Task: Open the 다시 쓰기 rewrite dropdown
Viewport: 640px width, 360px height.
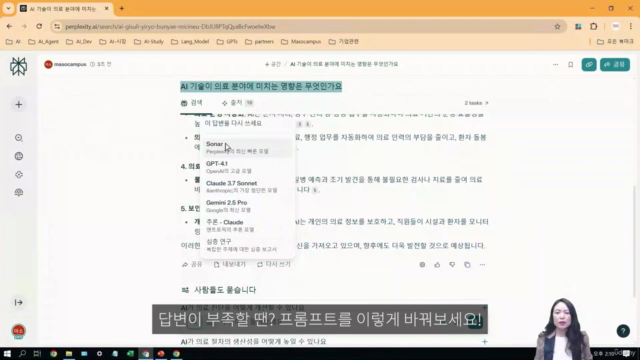Action: click(274, 264)
